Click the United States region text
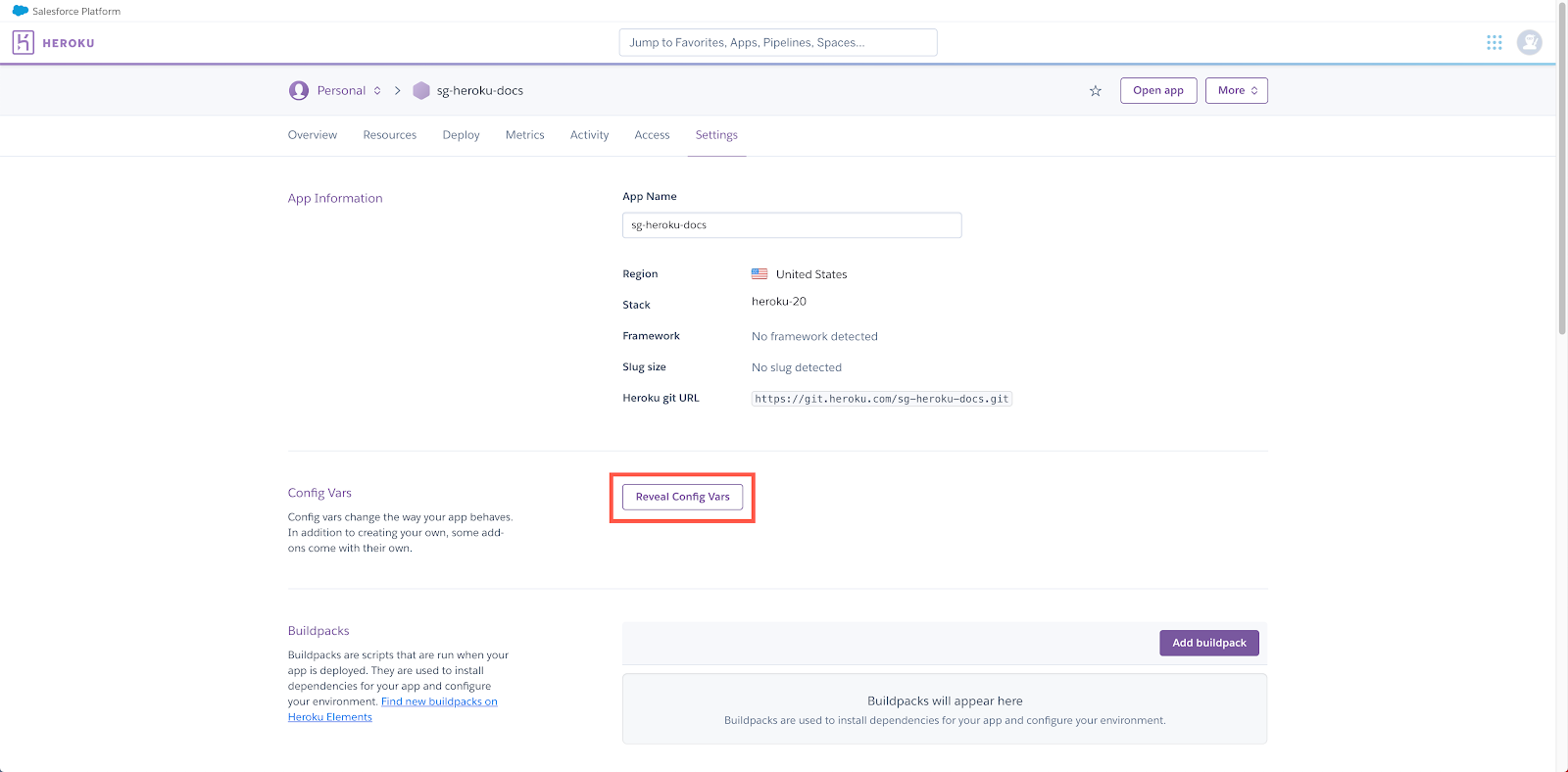 811,274
